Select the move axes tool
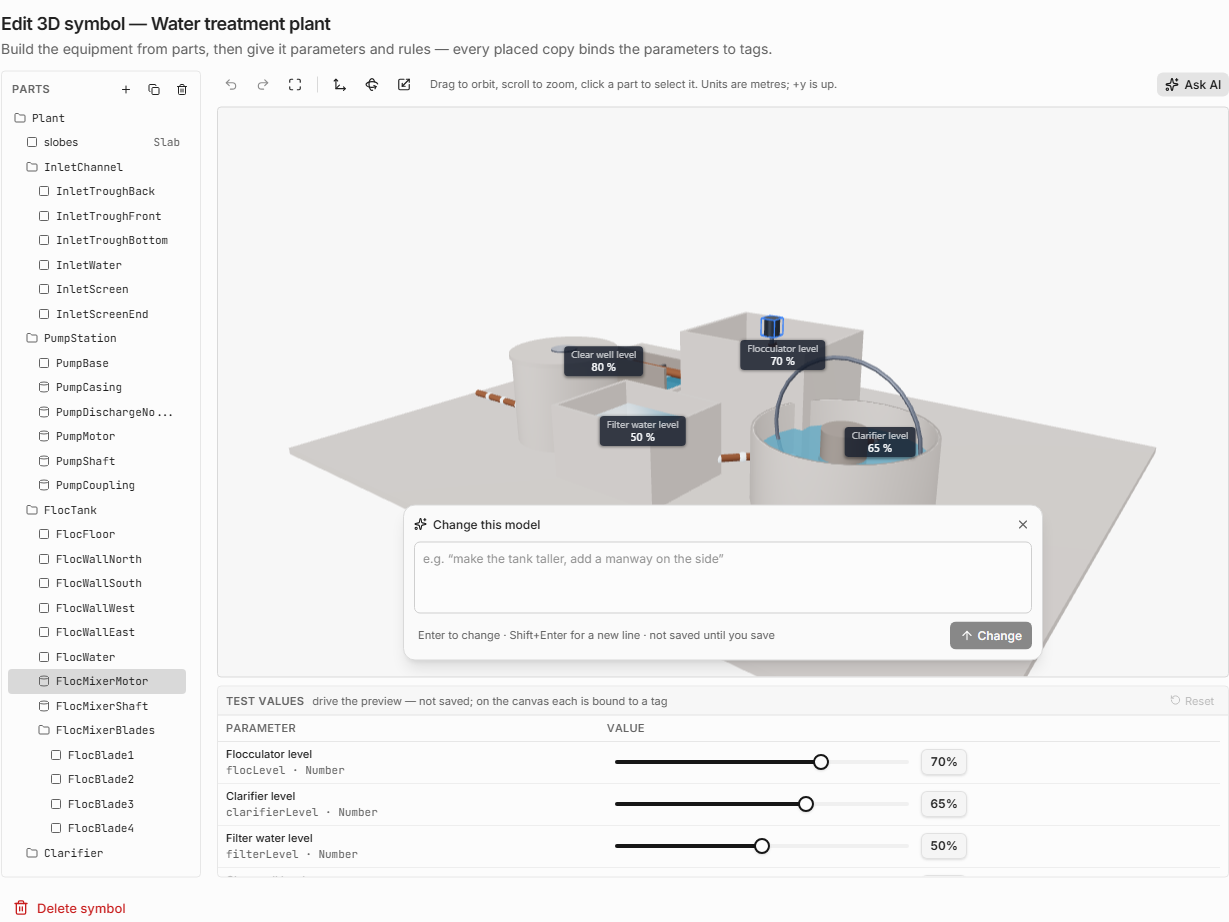The image size is (1229, 922). (340, 85)
